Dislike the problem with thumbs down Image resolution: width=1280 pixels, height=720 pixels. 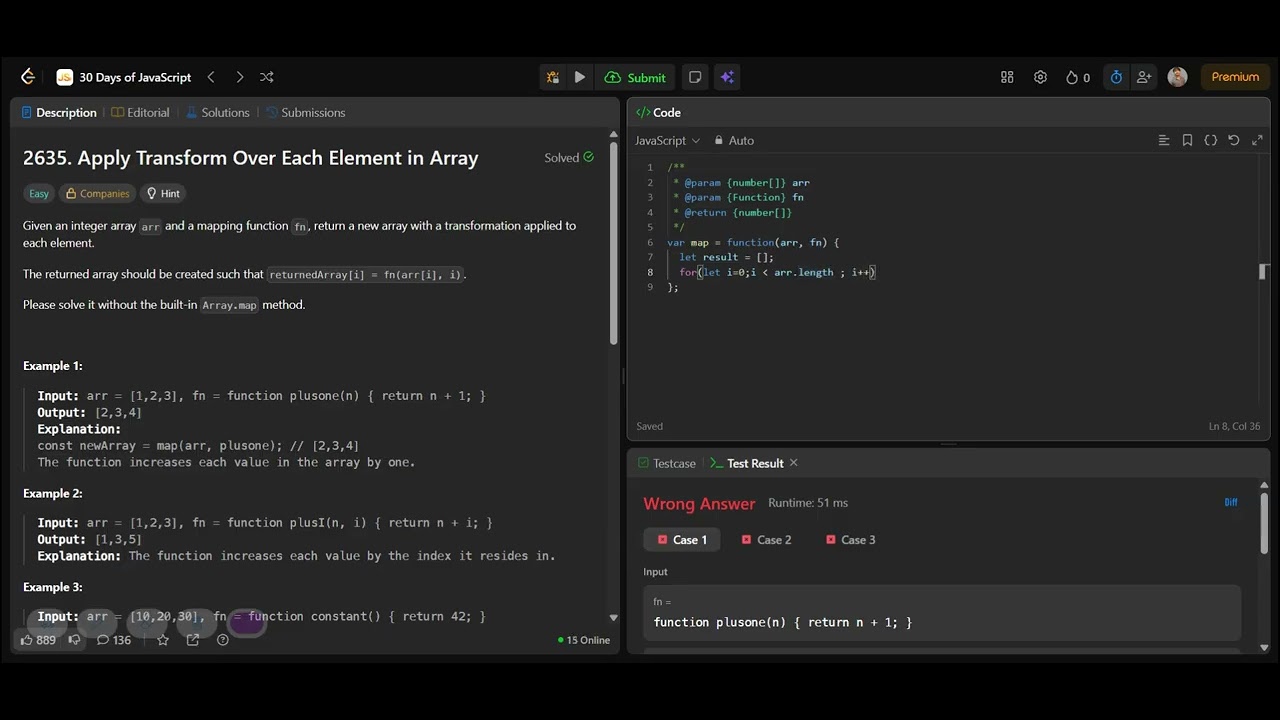75,640
